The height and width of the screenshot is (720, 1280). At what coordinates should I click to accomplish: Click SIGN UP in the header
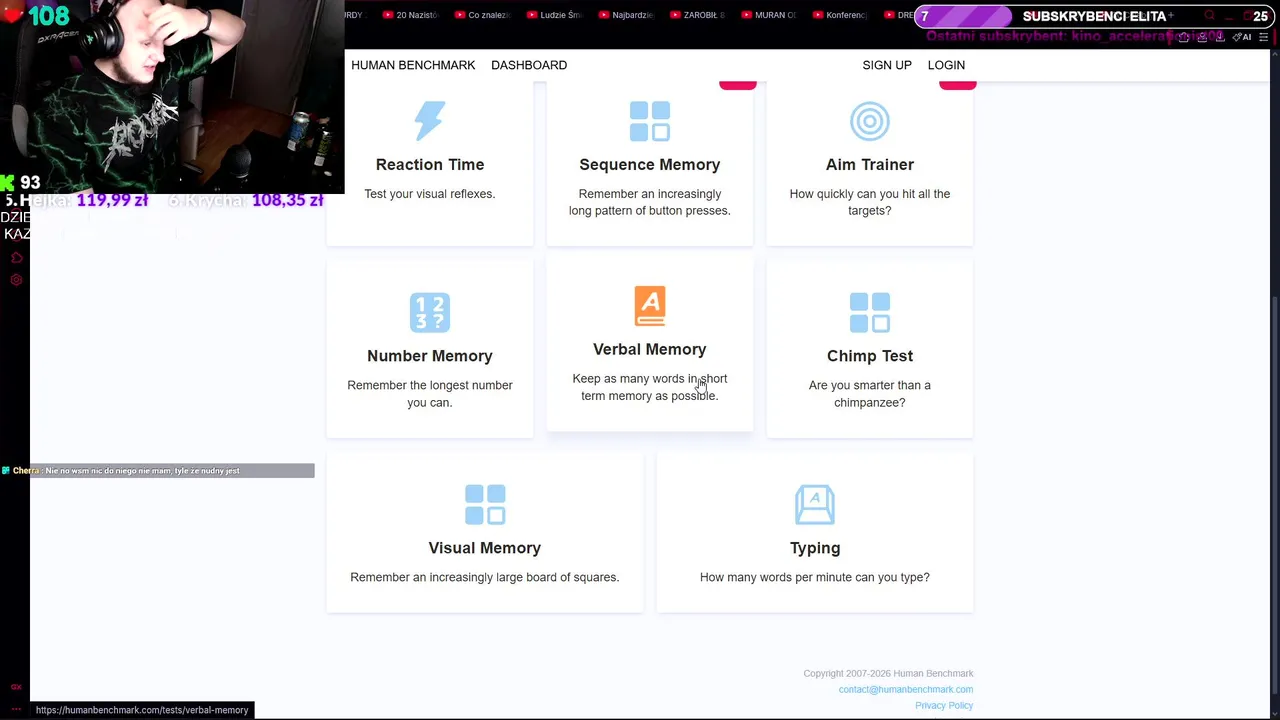point(887,65)
